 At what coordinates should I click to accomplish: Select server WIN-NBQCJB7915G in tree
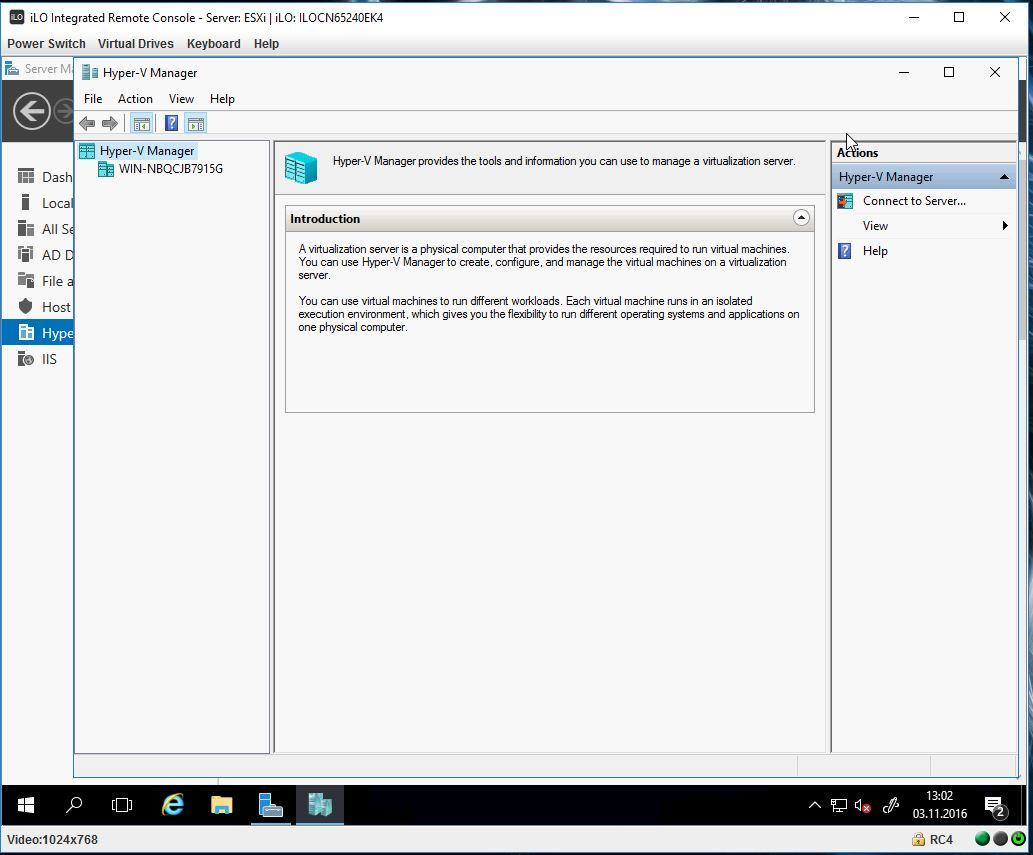(171, 169)
